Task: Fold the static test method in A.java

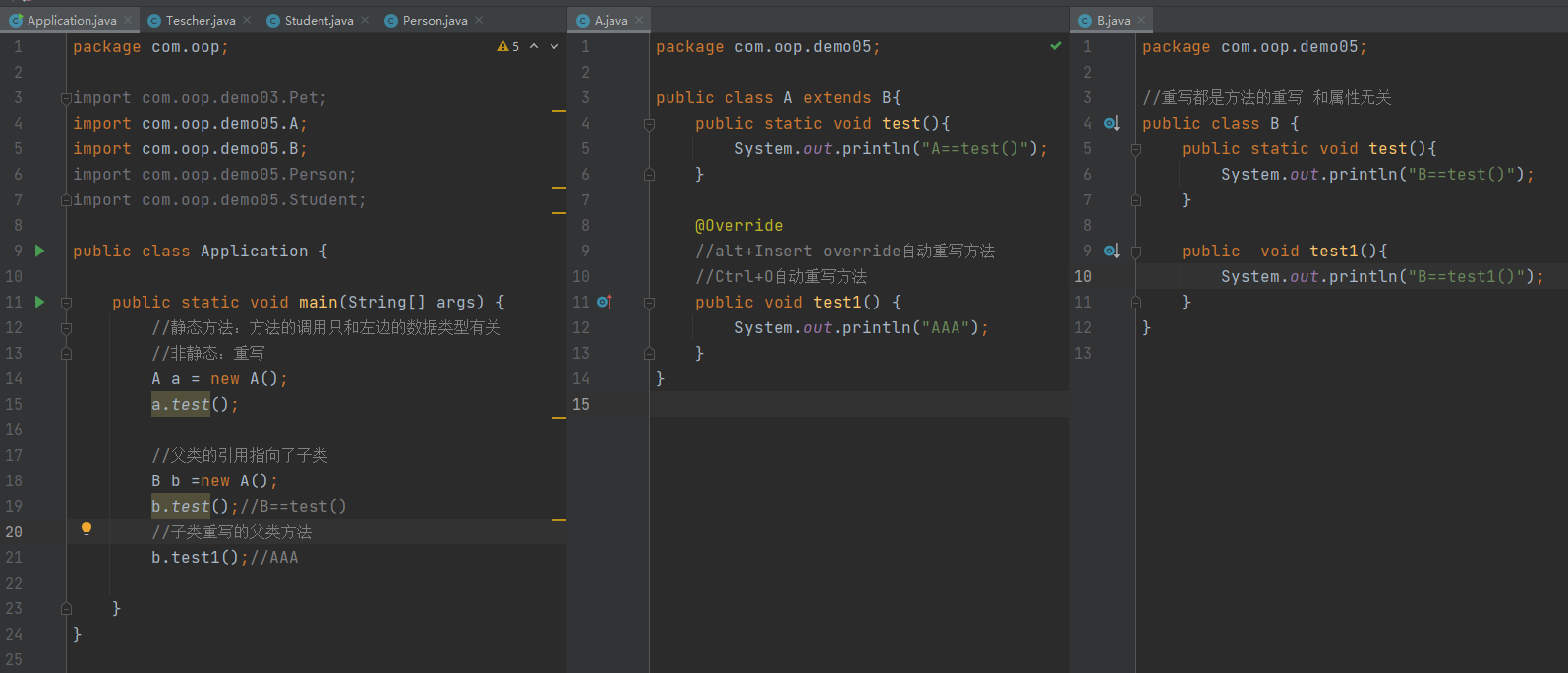Action: 649,124
